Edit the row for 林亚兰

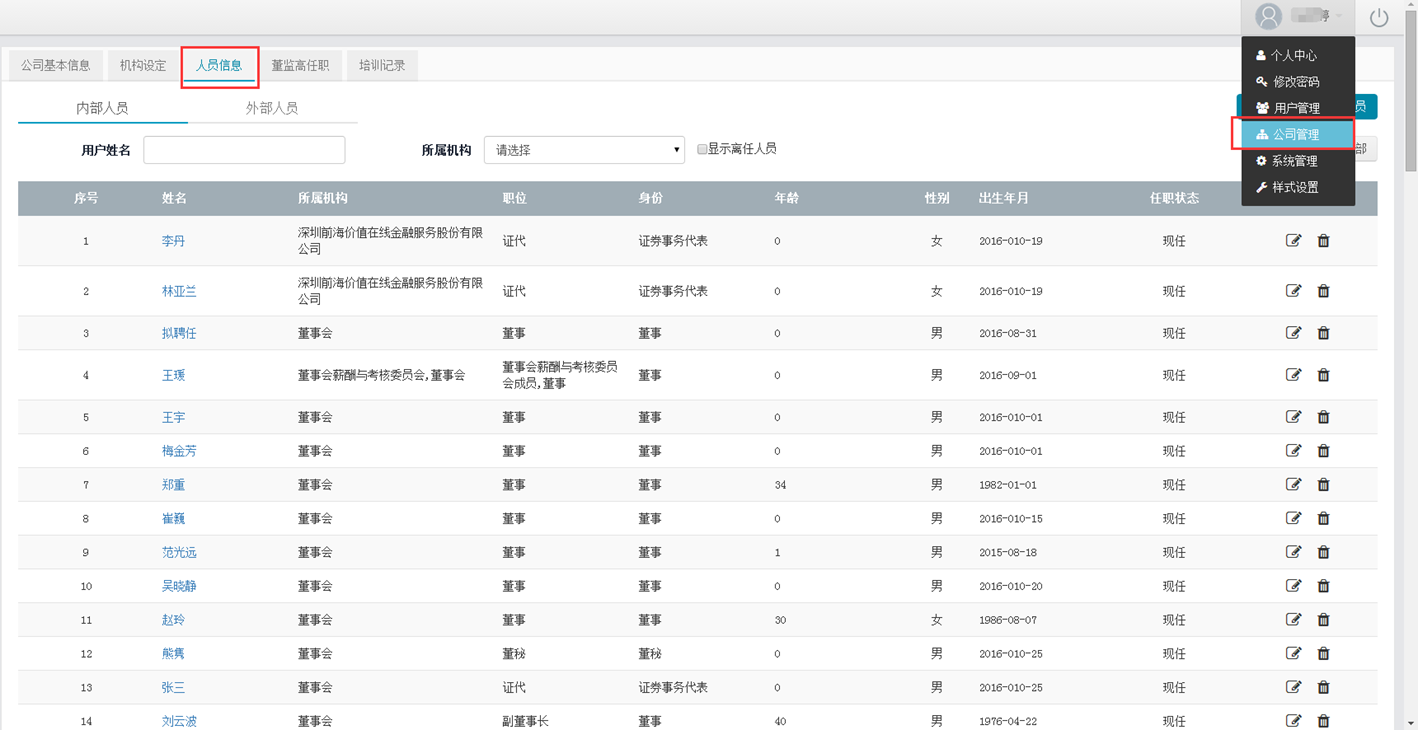pyautogui.click(x=1293, y=291)
